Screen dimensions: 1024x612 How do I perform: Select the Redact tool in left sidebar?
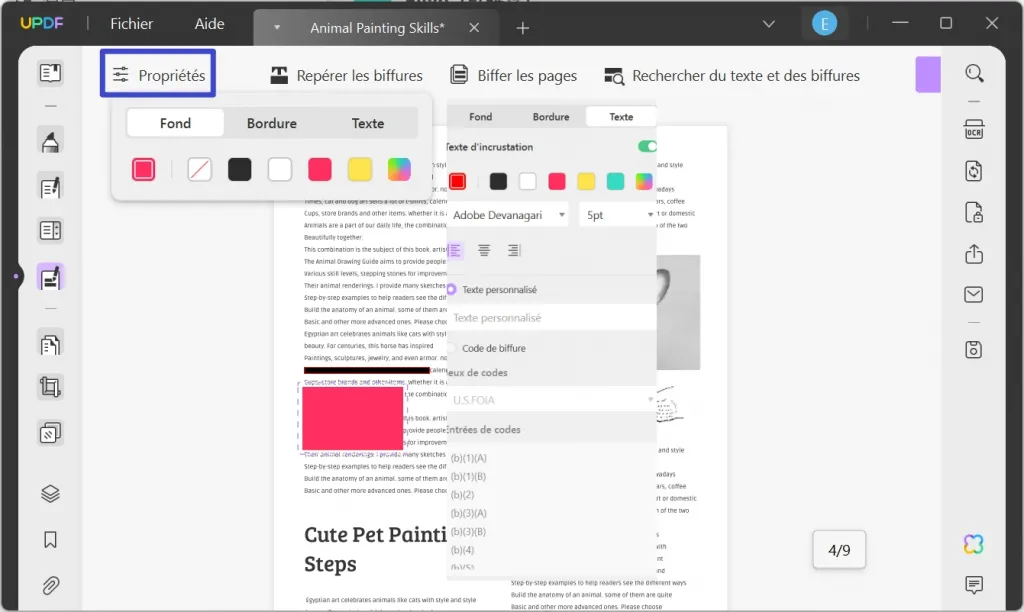point(48,280)
